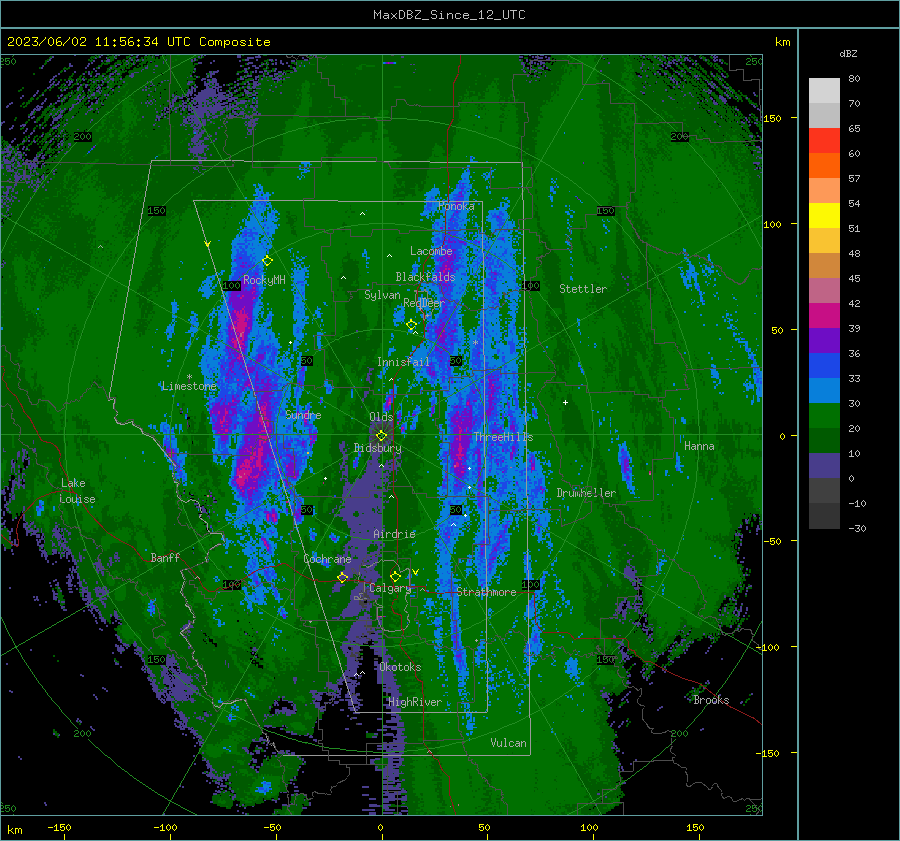Click the Stettler city label

click(583, 289)
